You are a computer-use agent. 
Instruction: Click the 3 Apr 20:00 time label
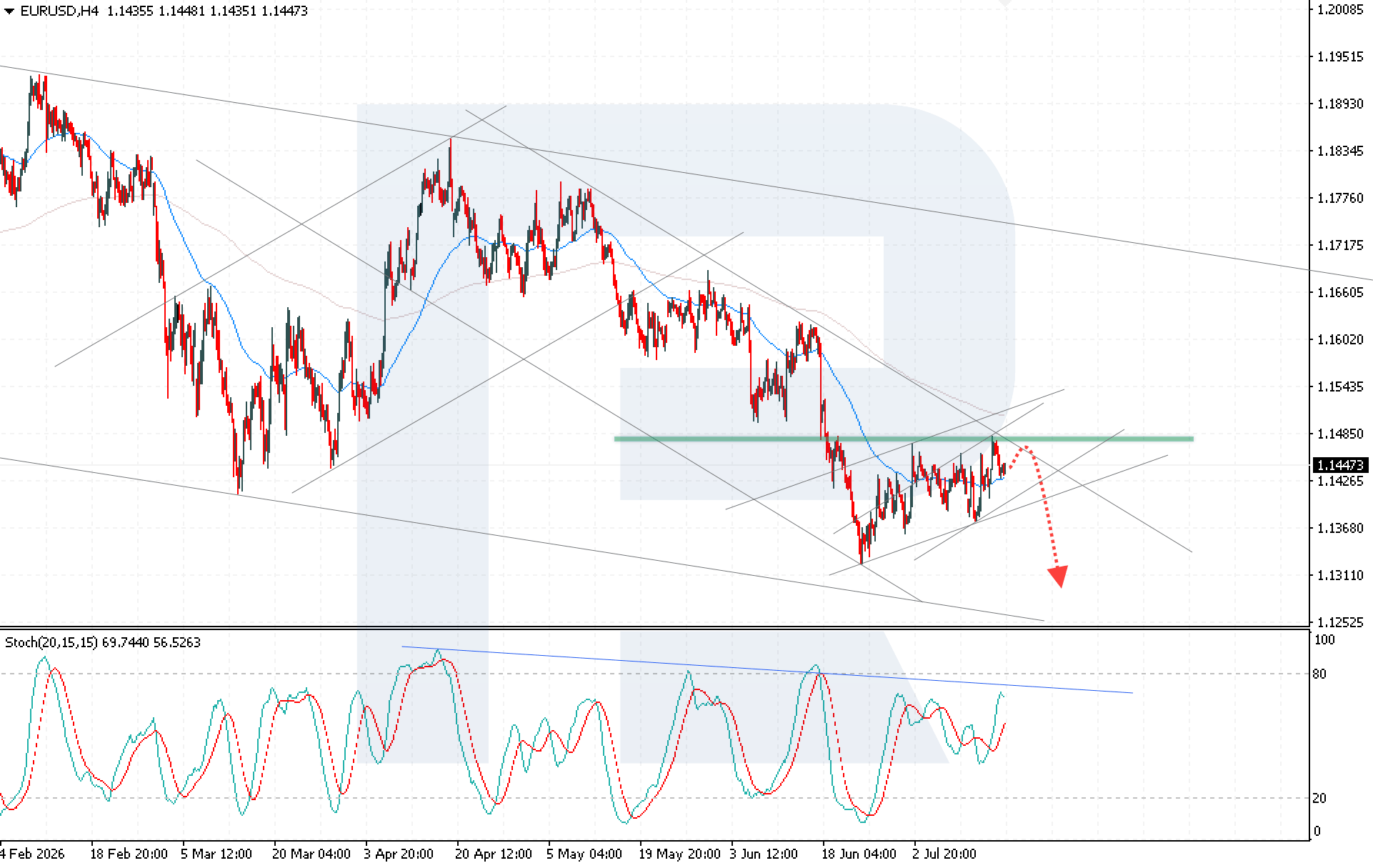tap(399, 854)
